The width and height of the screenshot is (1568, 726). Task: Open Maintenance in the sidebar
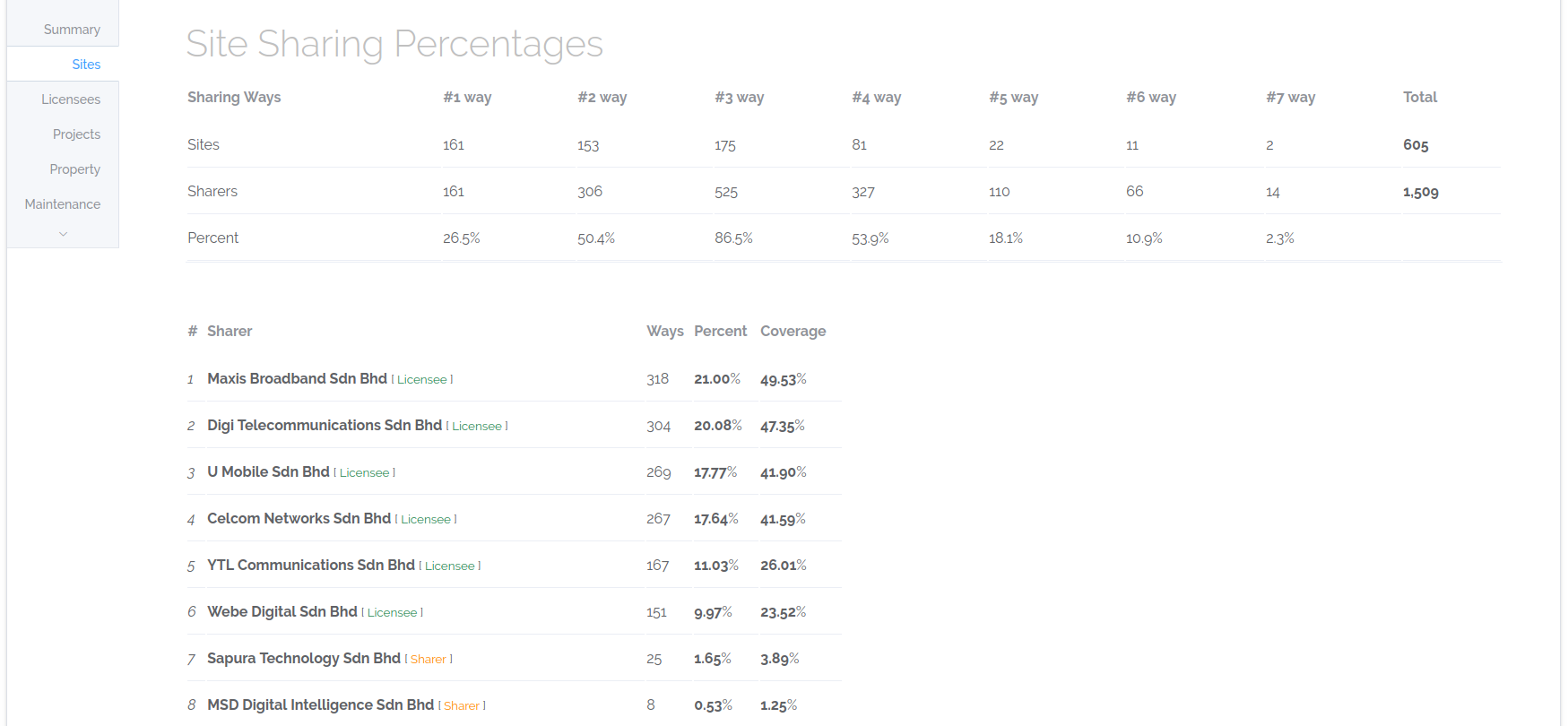tap(63, 204)
